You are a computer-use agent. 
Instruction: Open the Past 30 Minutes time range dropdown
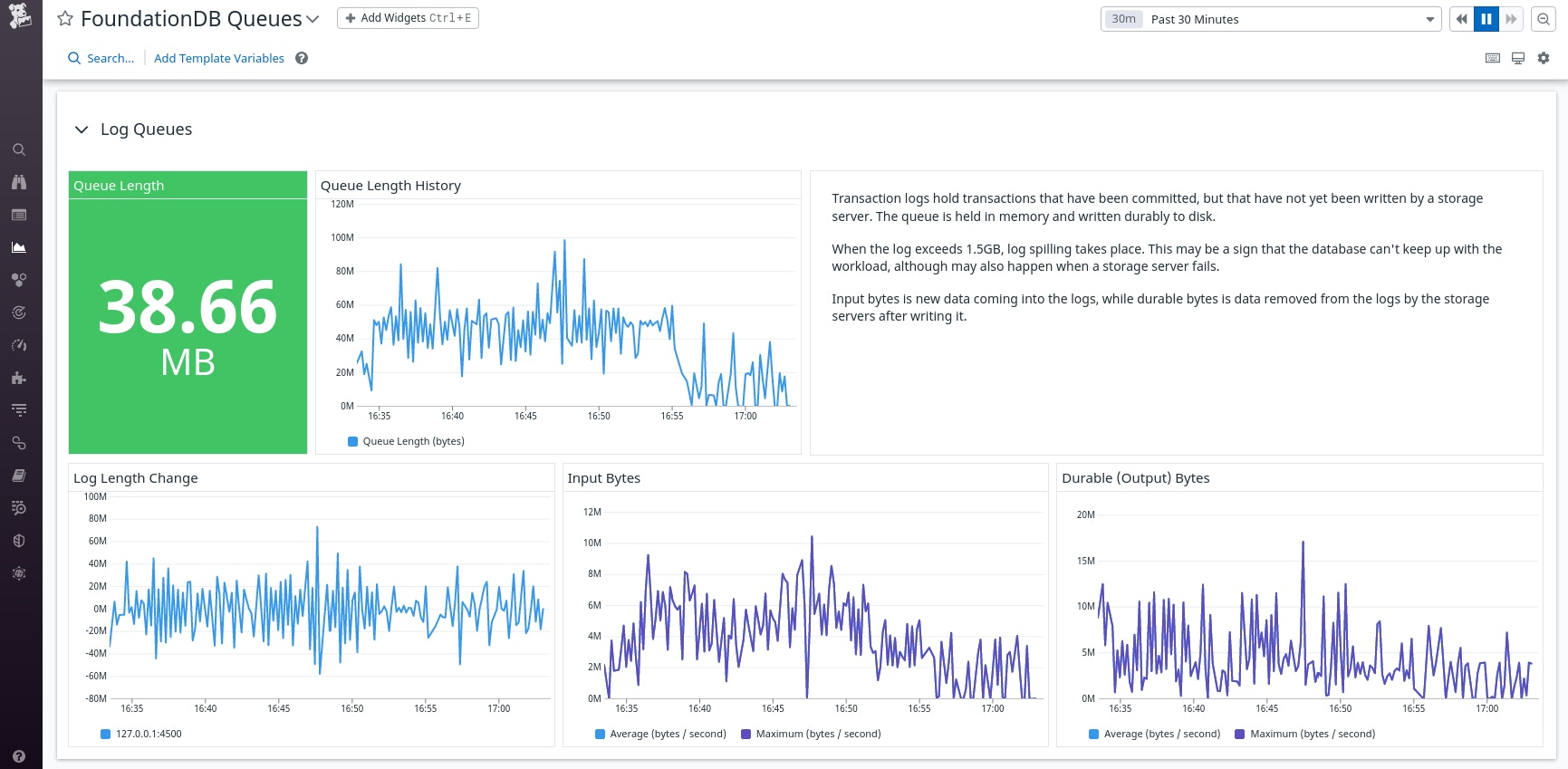(1270, 19)
